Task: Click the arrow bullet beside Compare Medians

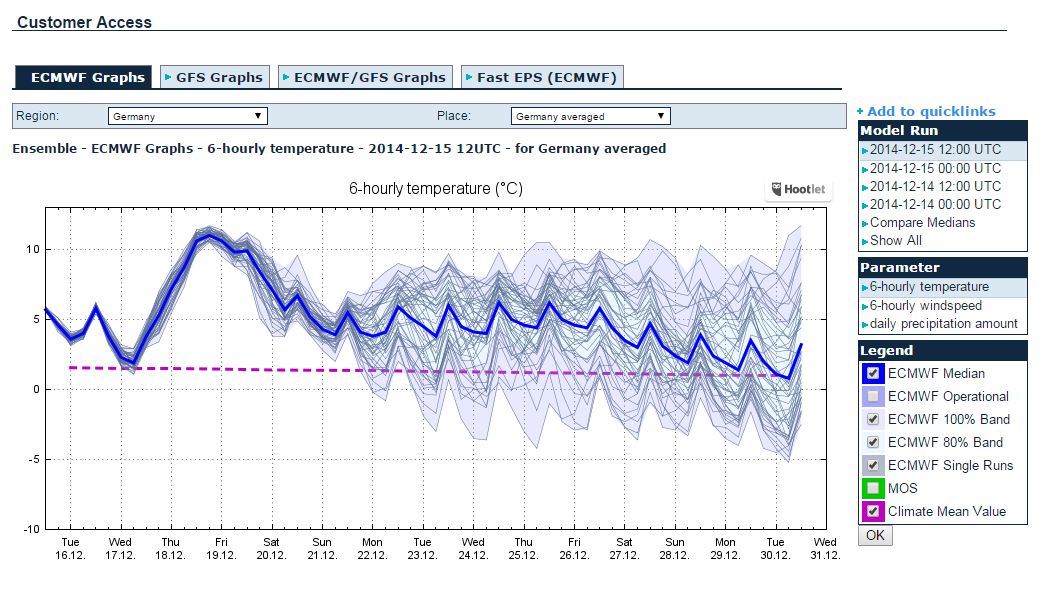Action: (x=865, y=224)
